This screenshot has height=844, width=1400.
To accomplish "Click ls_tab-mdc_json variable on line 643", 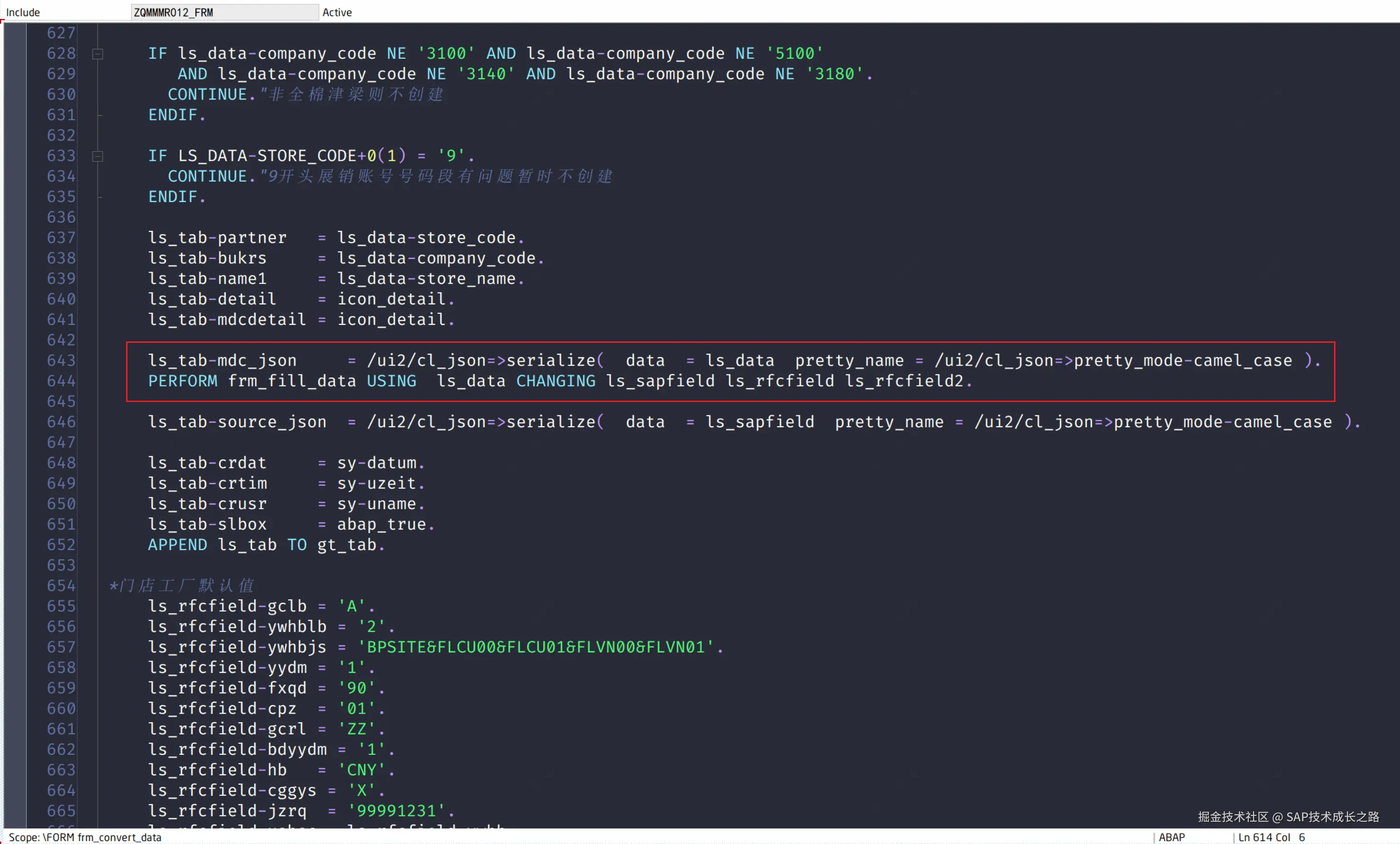I will point(222,360).
